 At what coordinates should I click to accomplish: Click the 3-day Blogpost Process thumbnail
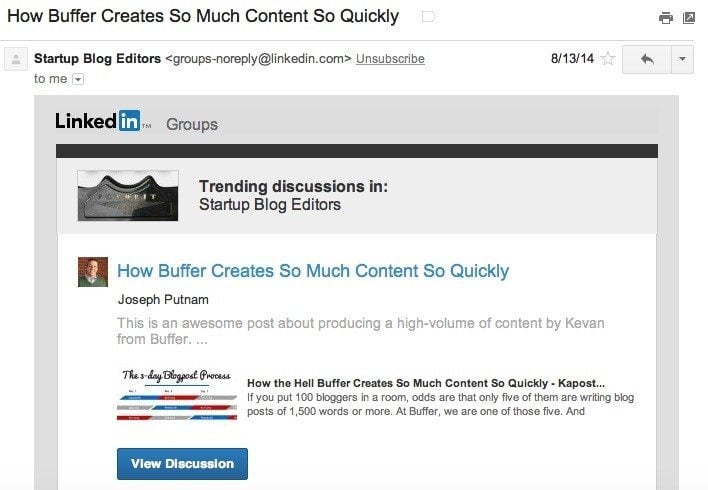(x=177, y=395)
